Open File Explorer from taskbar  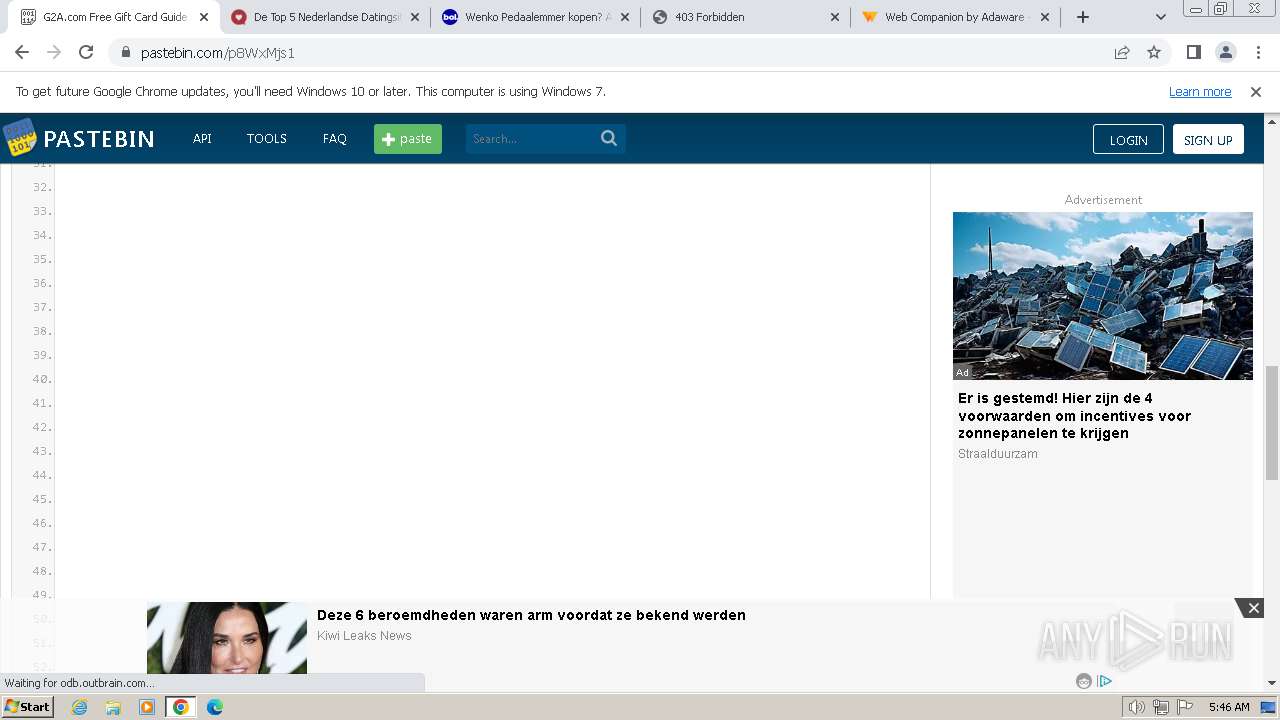(x=113, y=707)
